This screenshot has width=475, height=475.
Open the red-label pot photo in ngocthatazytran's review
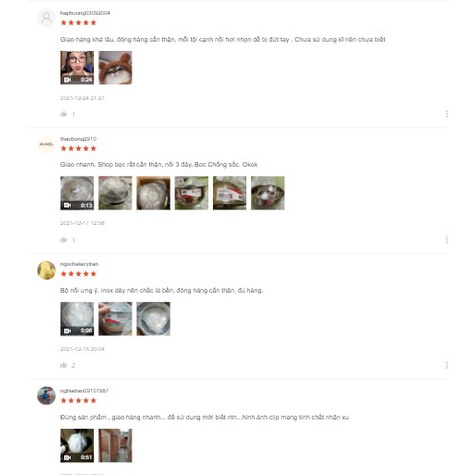point(115,319)
